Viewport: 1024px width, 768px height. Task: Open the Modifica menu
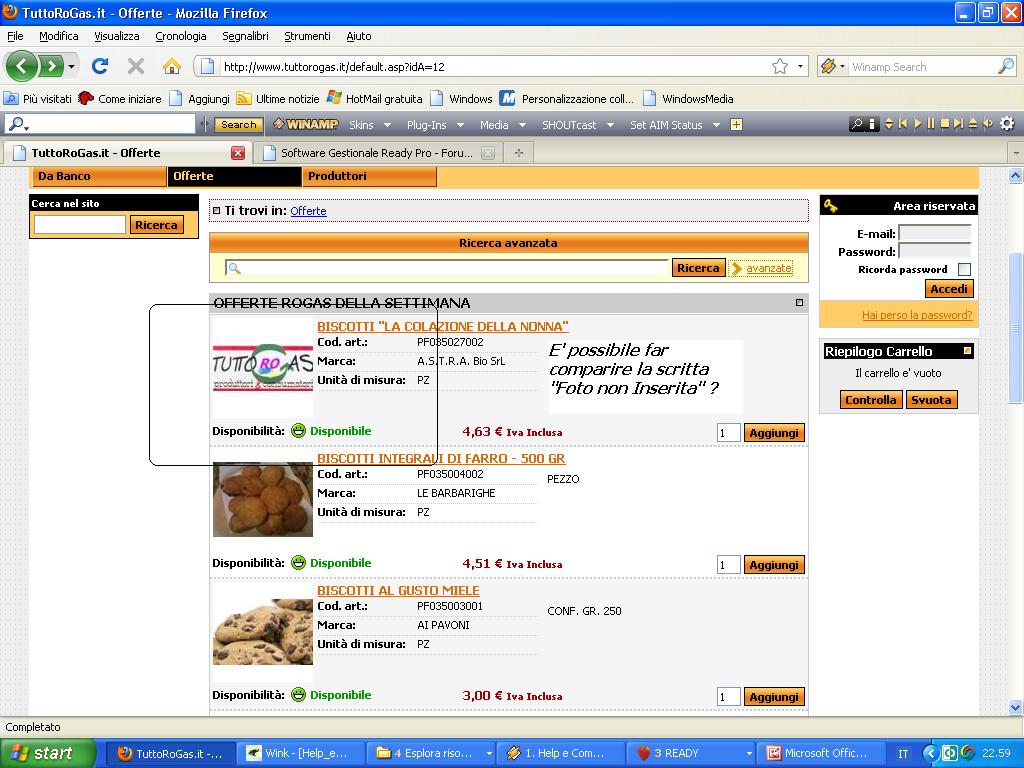(x=59, y=36)
